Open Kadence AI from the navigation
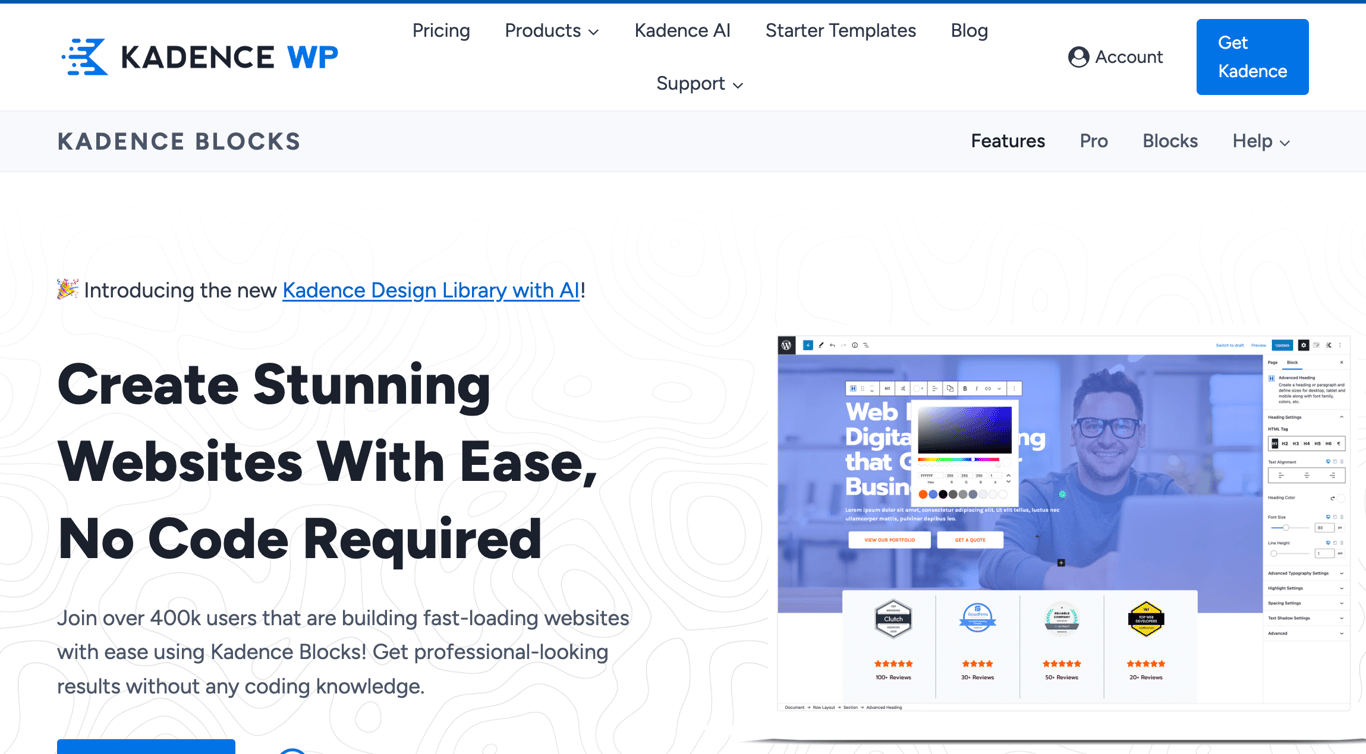This screenshot has width=1366, height=754. pos(682,31)
